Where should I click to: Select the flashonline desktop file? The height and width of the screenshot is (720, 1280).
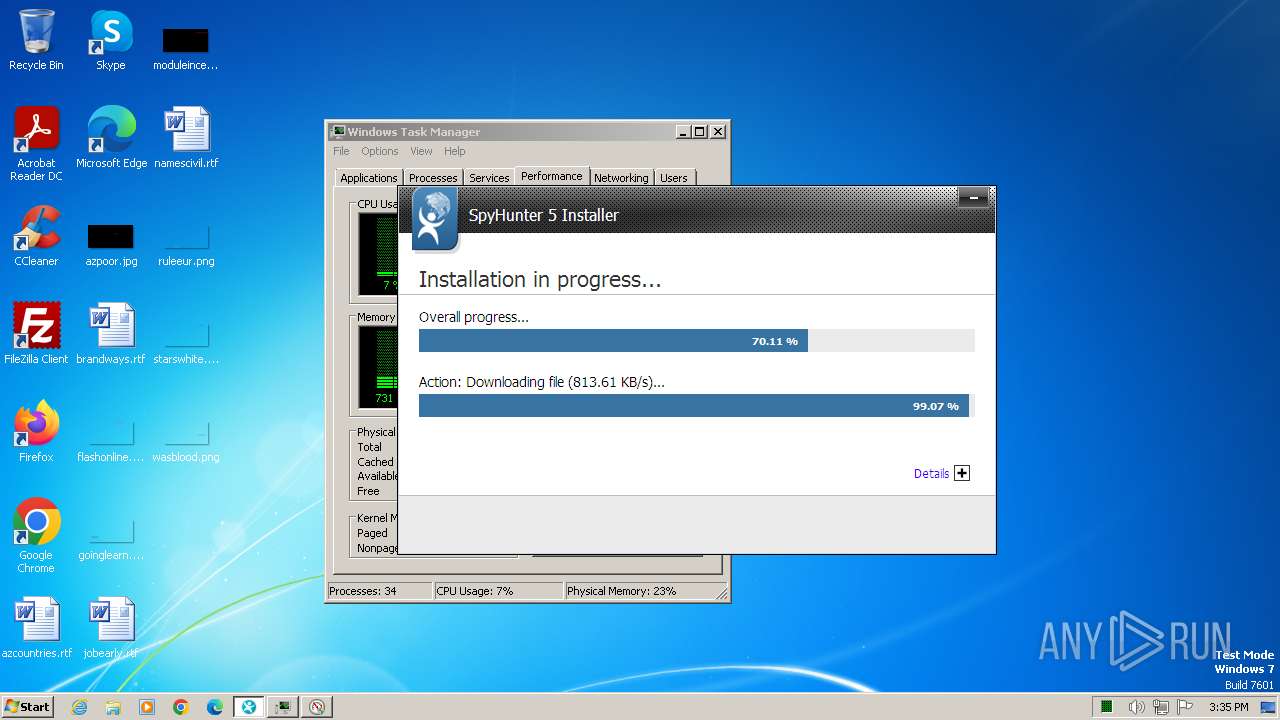click(111, 439)
